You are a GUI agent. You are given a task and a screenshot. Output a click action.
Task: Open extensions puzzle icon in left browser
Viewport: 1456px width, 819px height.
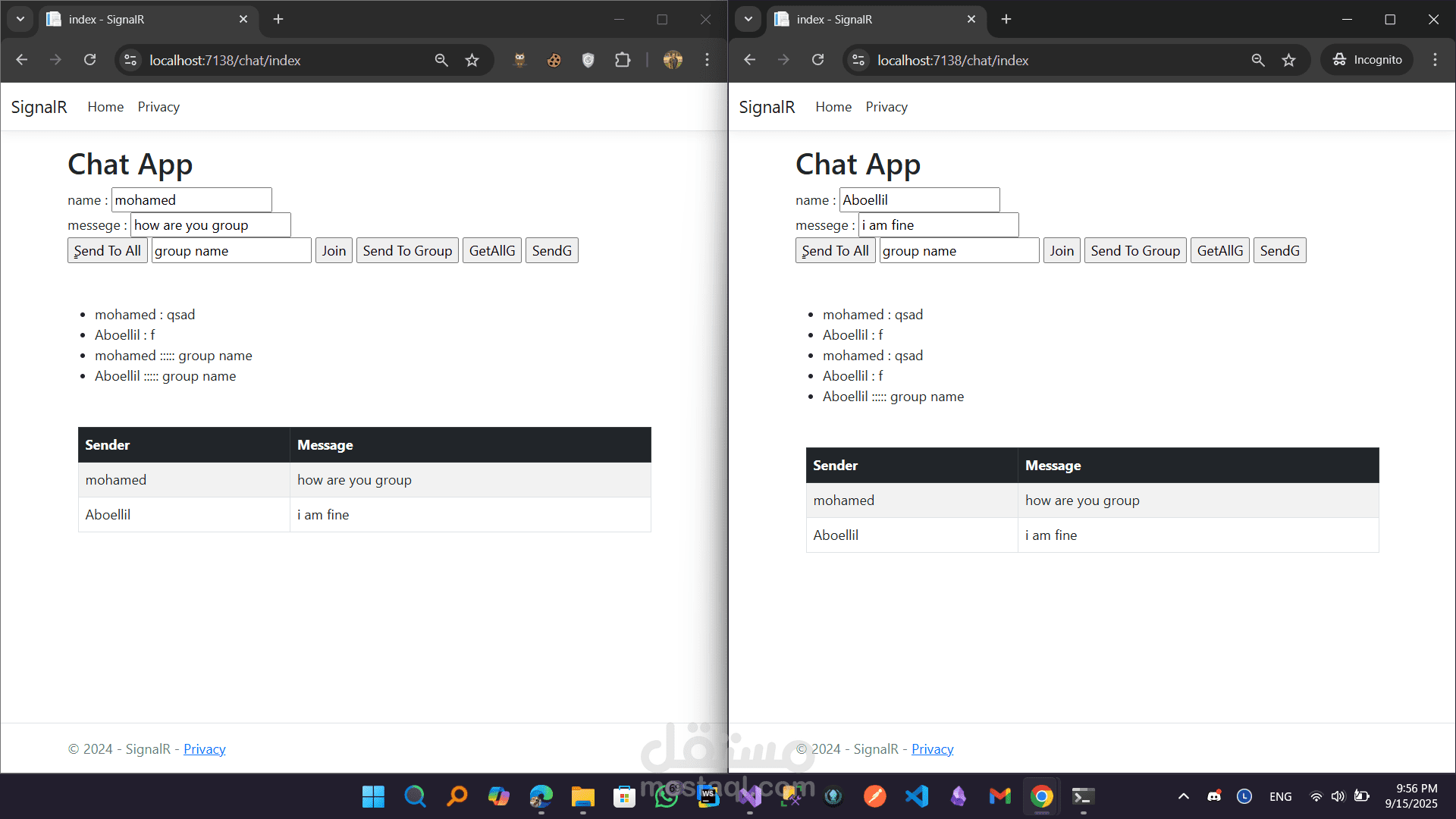click(623, 60)
